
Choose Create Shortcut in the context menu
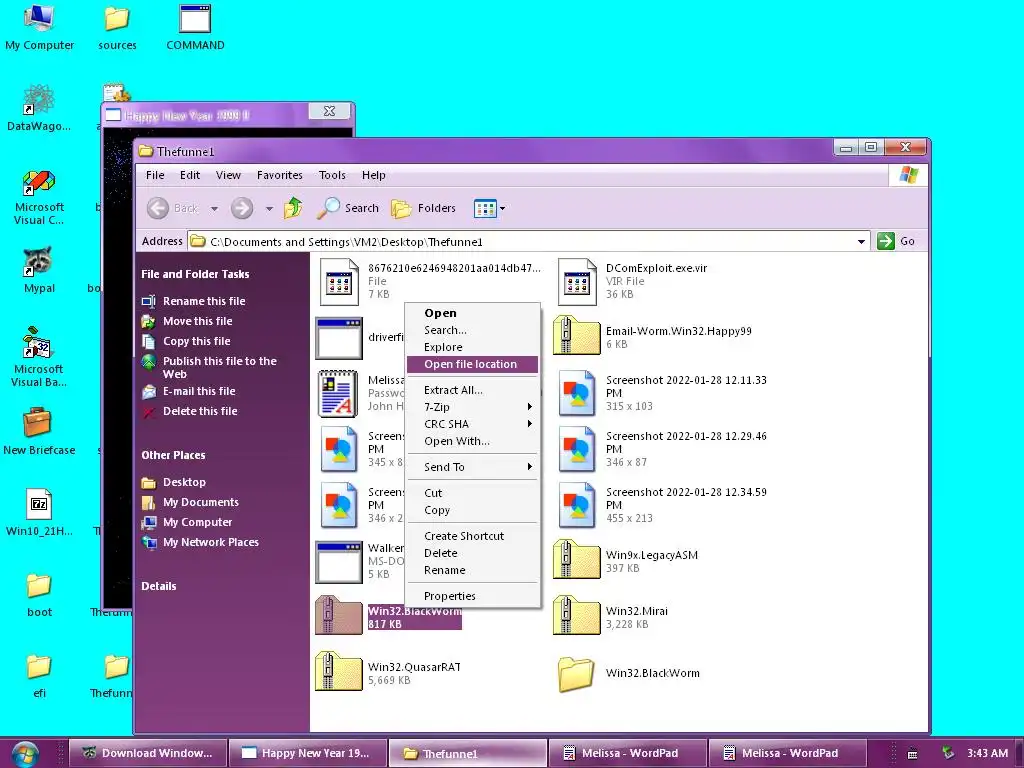472,536
